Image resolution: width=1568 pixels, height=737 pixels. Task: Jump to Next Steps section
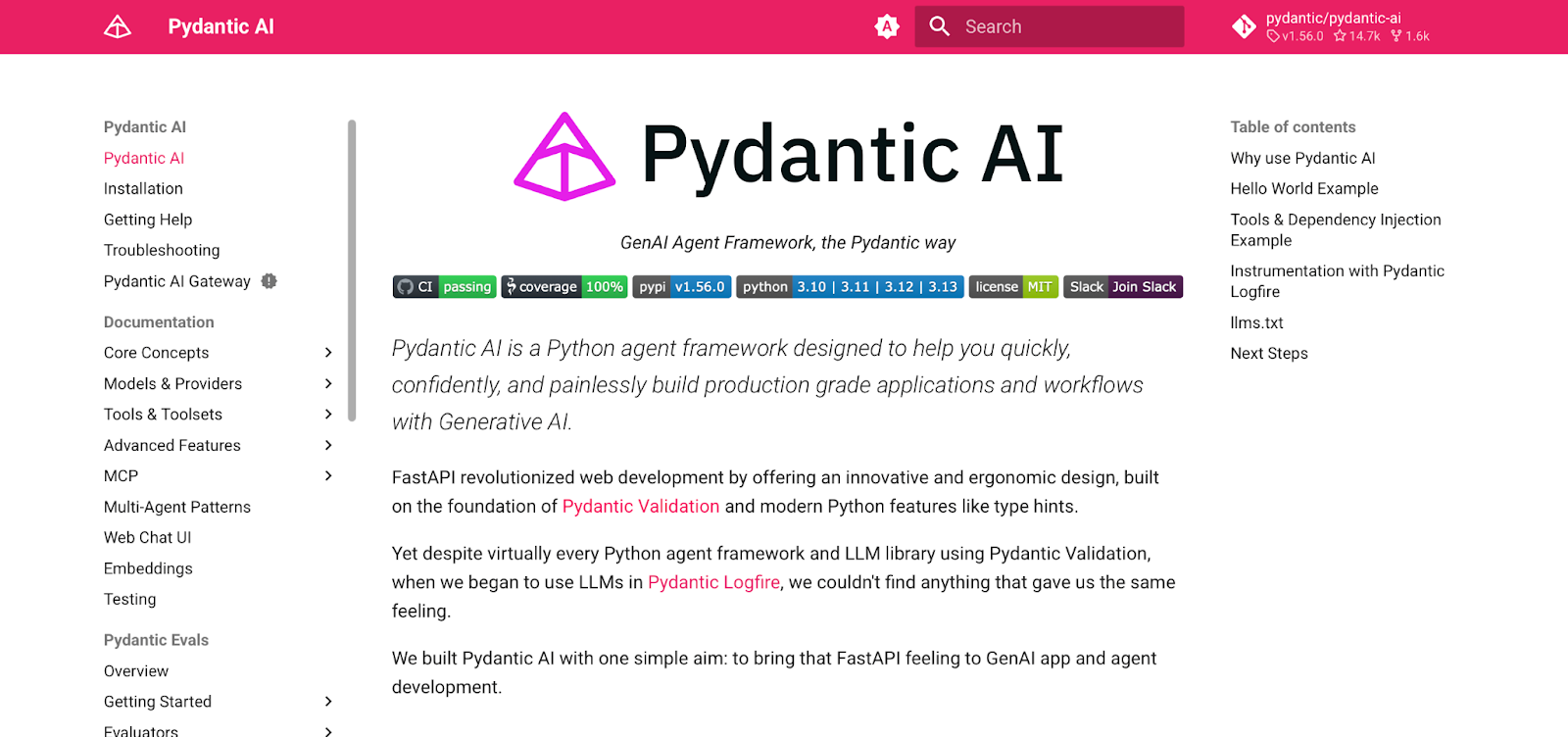point(1269,353)
